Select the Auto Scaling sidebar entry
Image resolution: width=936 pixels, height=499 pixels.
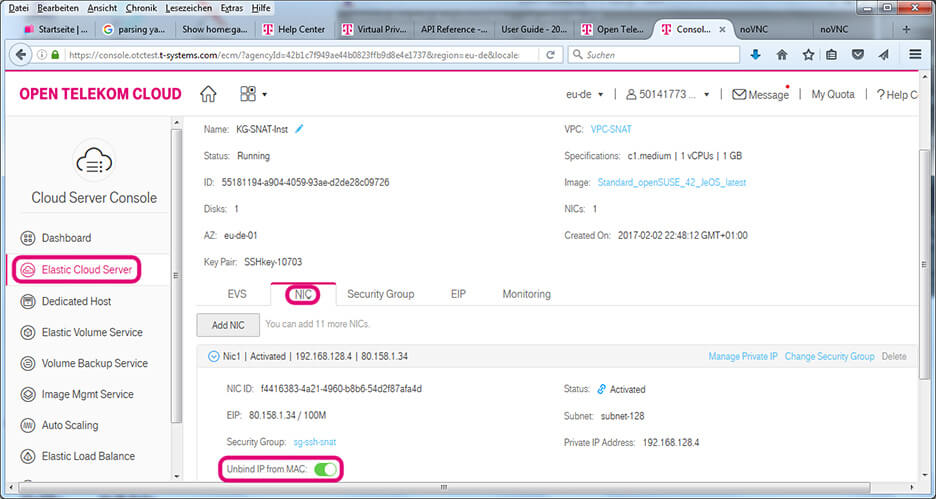[x=70, y=426]
